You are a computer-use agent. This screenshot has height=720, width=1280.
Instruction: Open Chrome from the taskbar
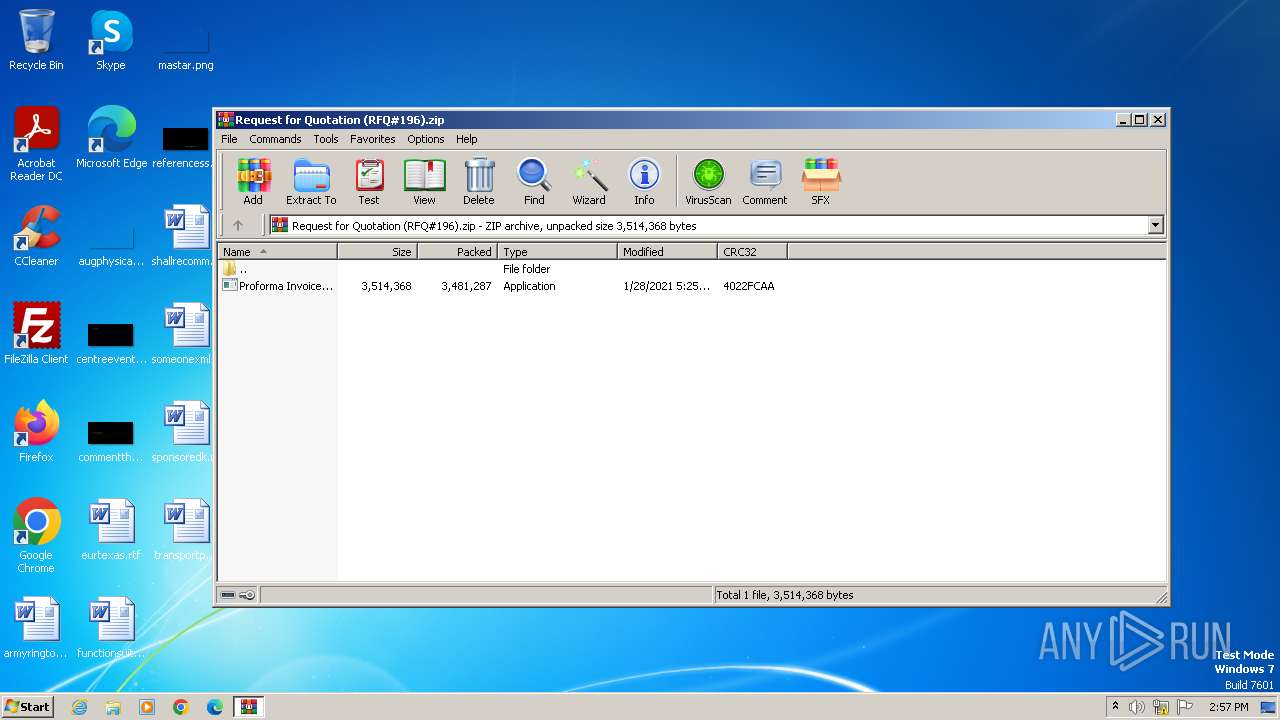181,707
